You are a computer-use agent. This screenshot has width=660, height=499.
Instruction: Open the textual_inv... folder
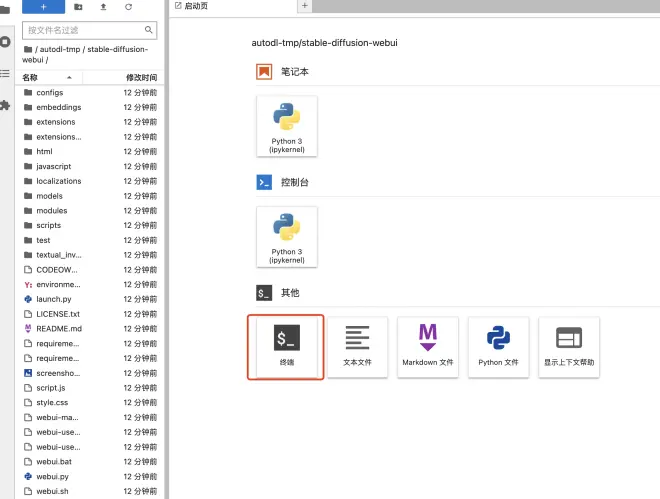(90, 255)
